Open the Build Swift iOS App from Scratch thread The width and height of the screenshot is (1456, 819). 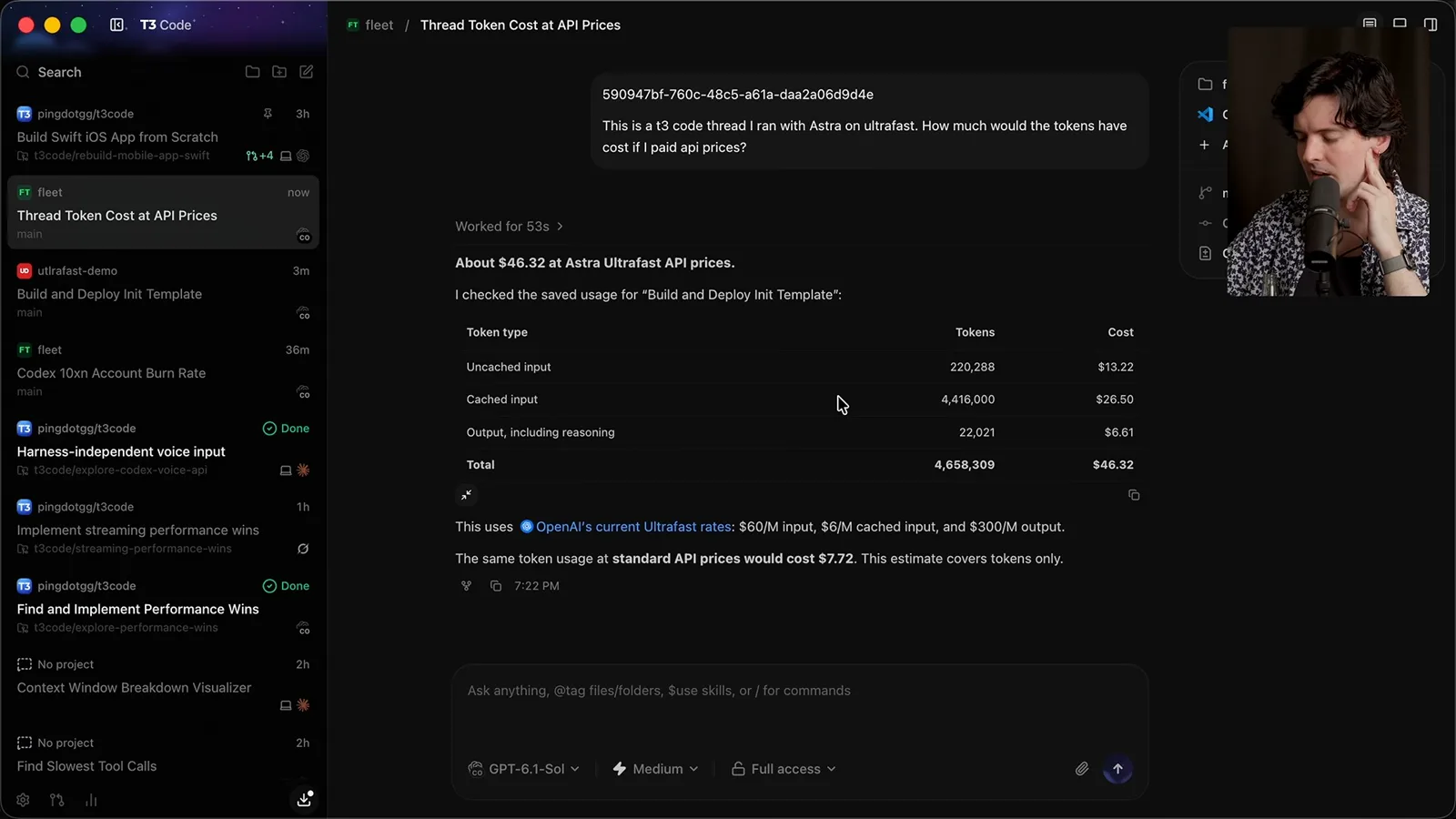(x=117, y=137)
